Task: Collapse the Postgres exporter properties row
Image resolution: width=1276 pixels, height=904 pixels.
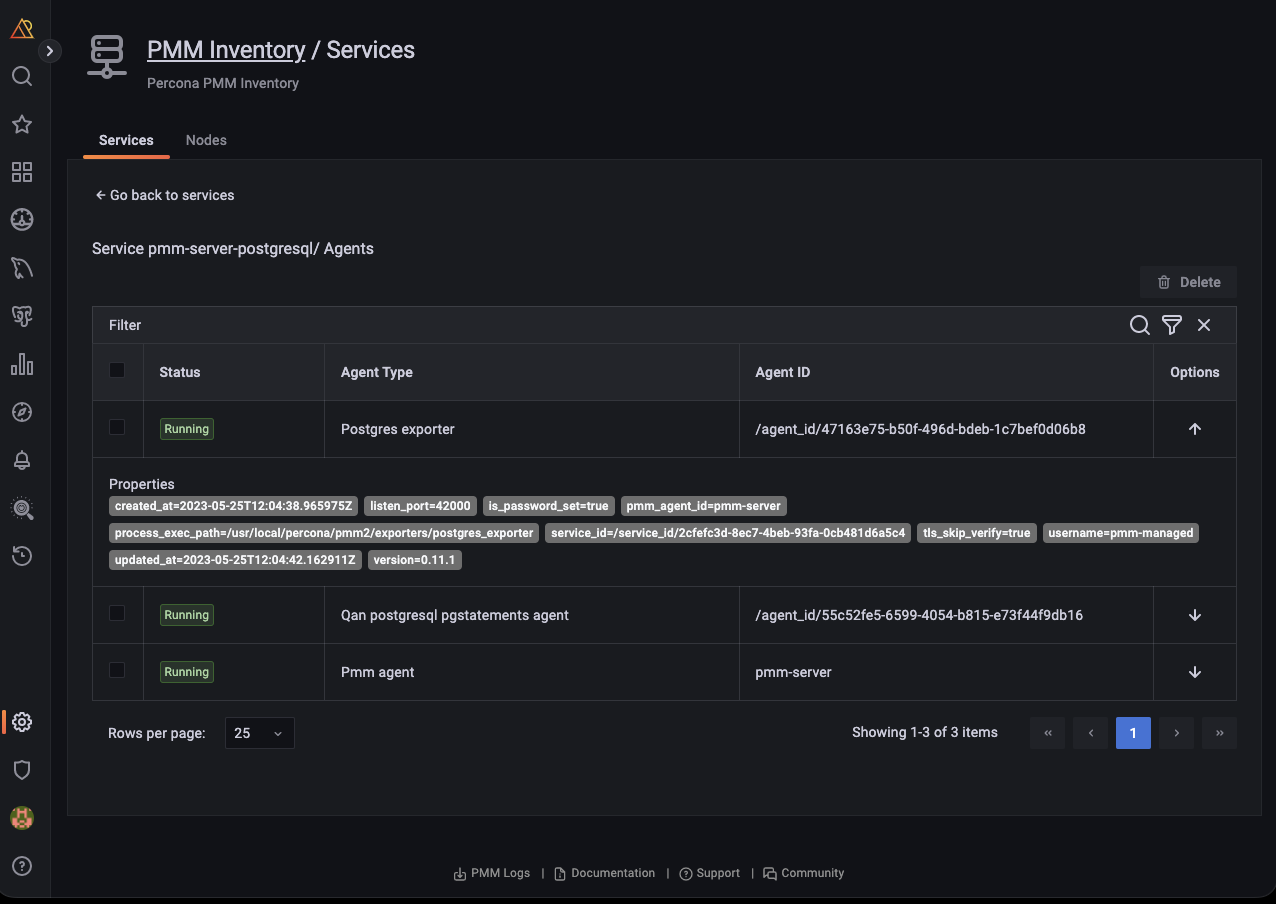Action: (x=1194, y=429)
